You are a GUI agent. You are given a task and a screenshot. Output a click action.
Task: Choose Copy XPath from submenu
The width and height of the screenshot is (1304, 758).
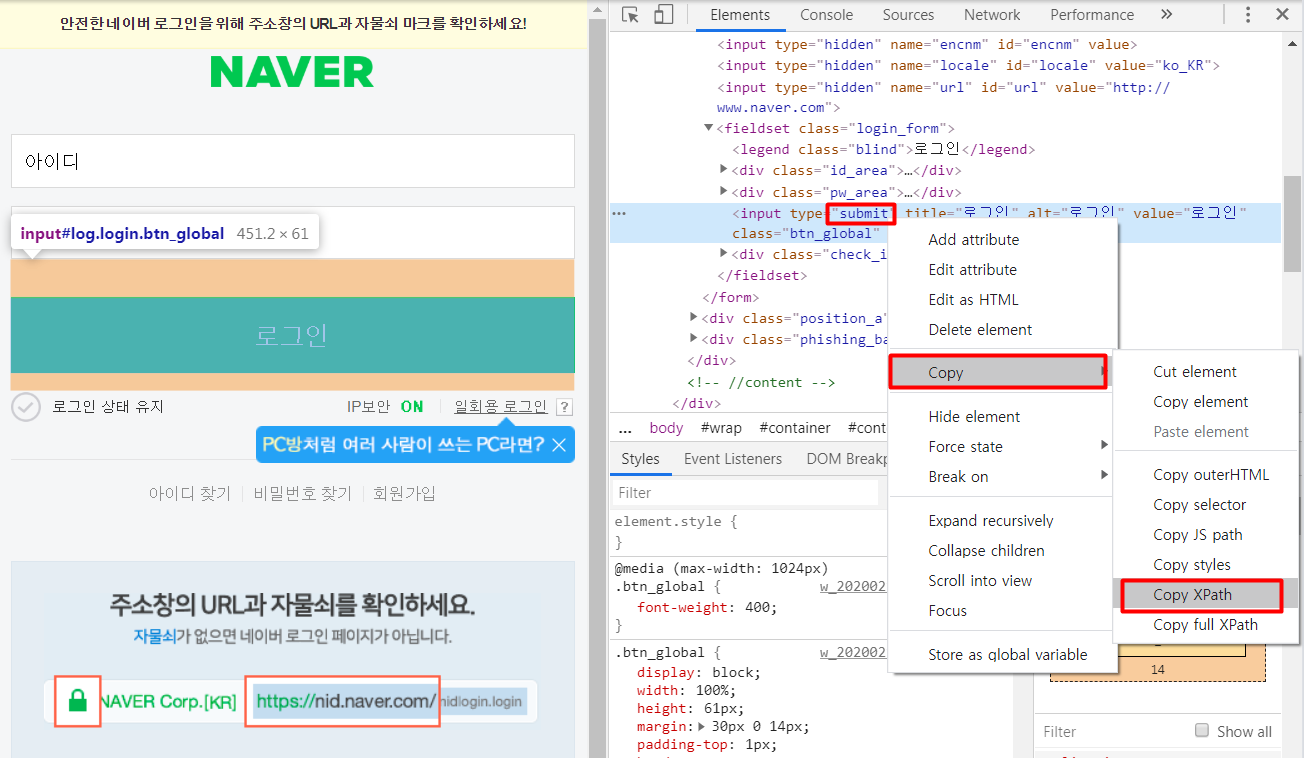[1206, 595]
